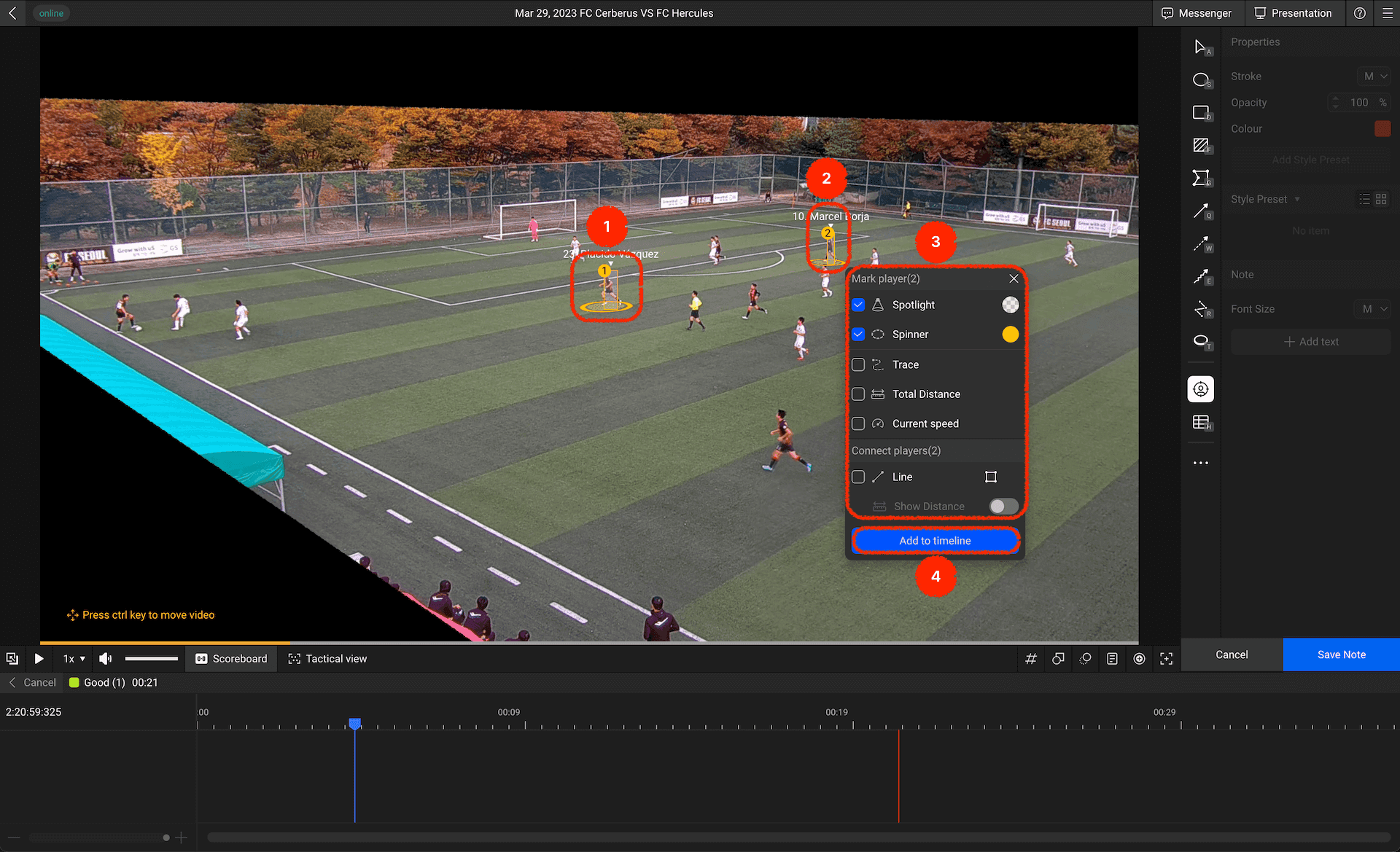
Task: Activate the player tracking target tool
Action: point(1200,389)
